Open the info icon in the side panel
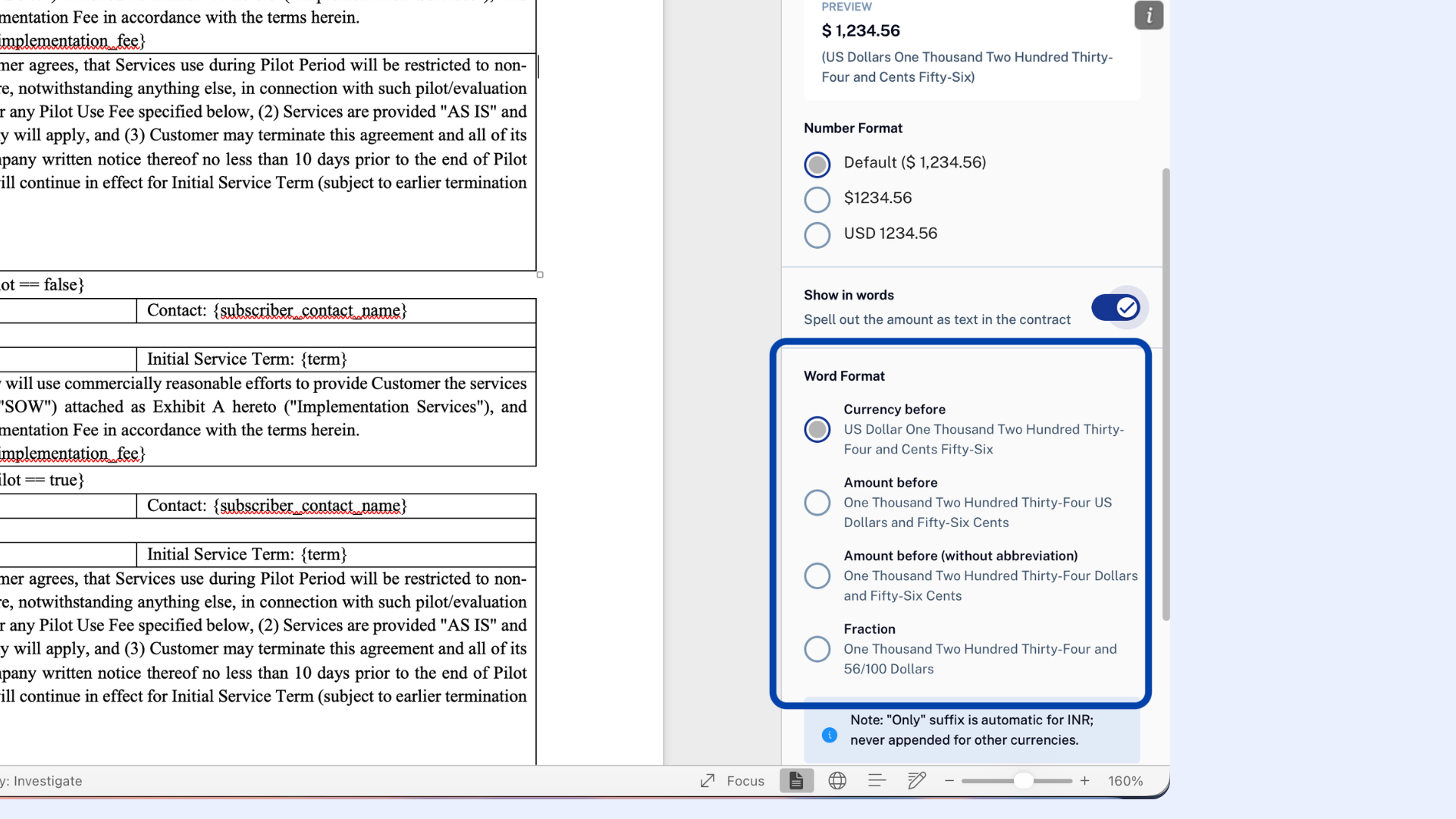The image size is (1456, 819). click(1149, 15)
